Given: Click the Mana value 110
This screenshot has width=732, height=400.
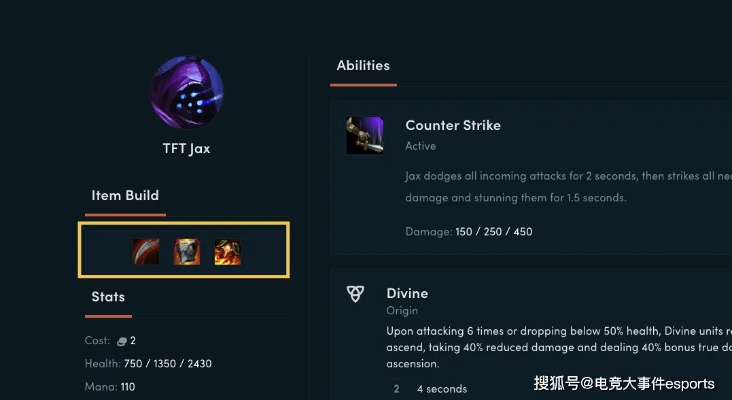Looking at the screenshot, I should (127, 387).
